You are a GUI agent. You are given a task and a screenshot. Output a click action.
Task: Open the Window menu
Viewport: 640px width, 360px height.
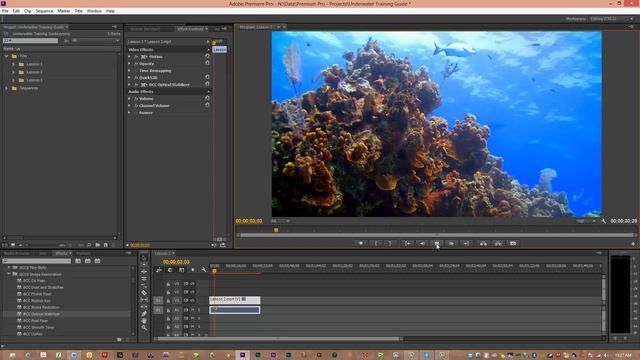94,11
